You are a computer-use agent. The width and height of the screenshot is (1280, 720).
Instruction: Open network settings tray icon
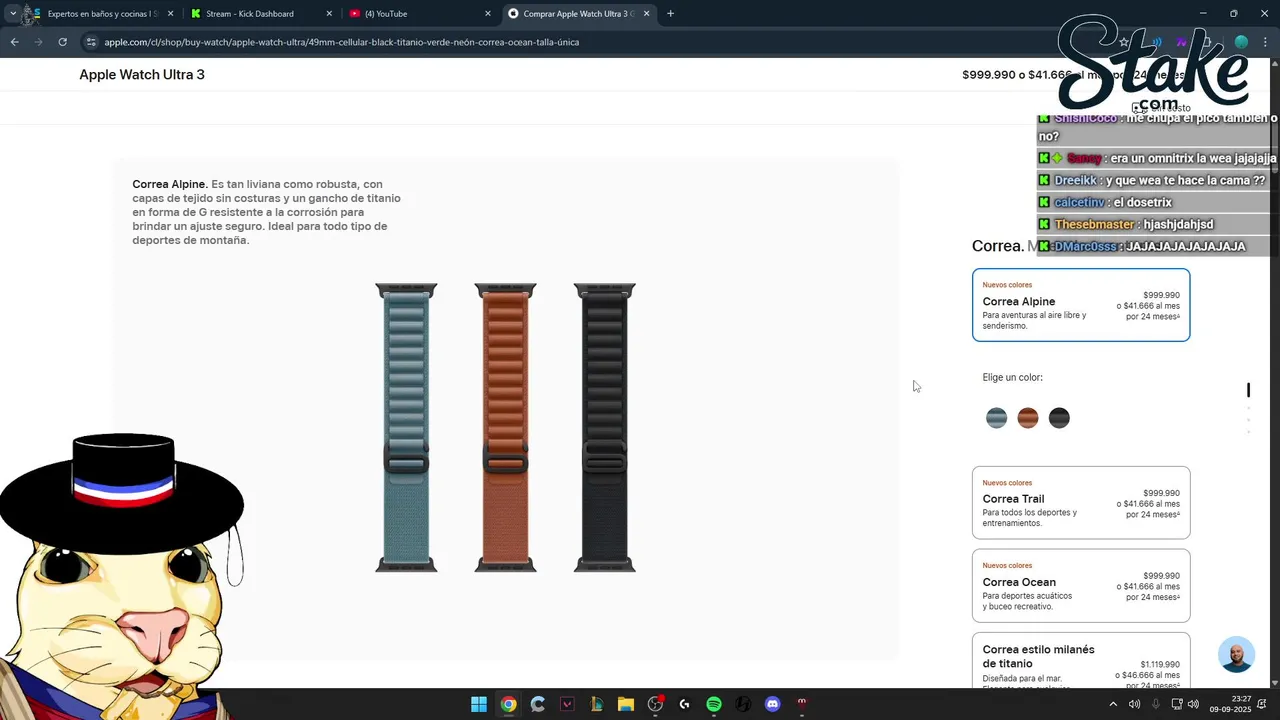pos(1177,704)
